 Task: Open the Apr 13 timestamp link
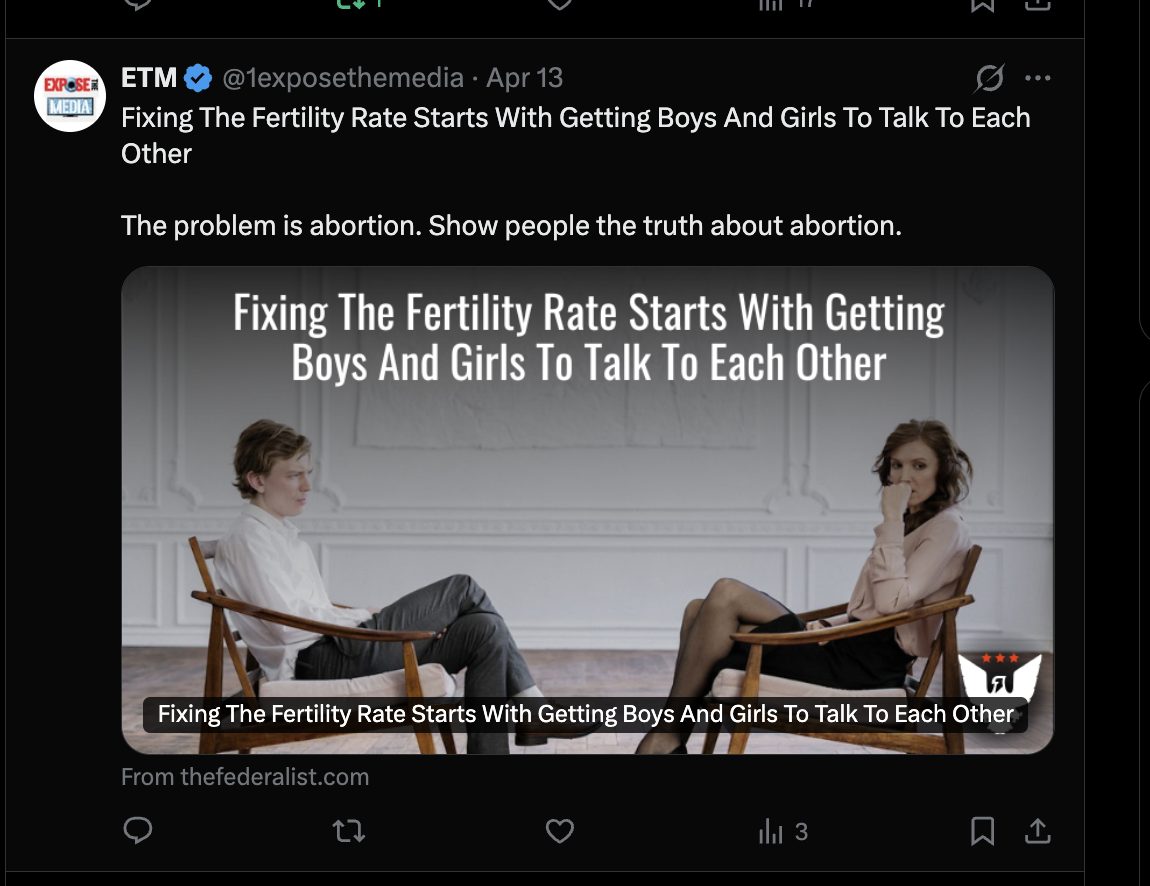point(524,78)
